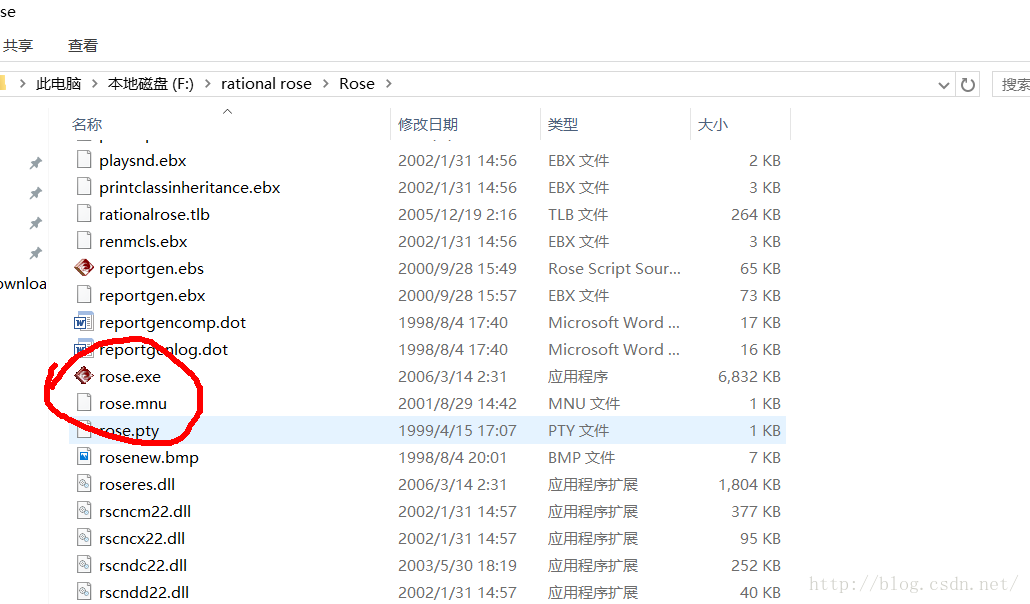This screenshot has height=604, width=1030.
Task: Click the 264 KB size value
Action: (x=755, y=214)
